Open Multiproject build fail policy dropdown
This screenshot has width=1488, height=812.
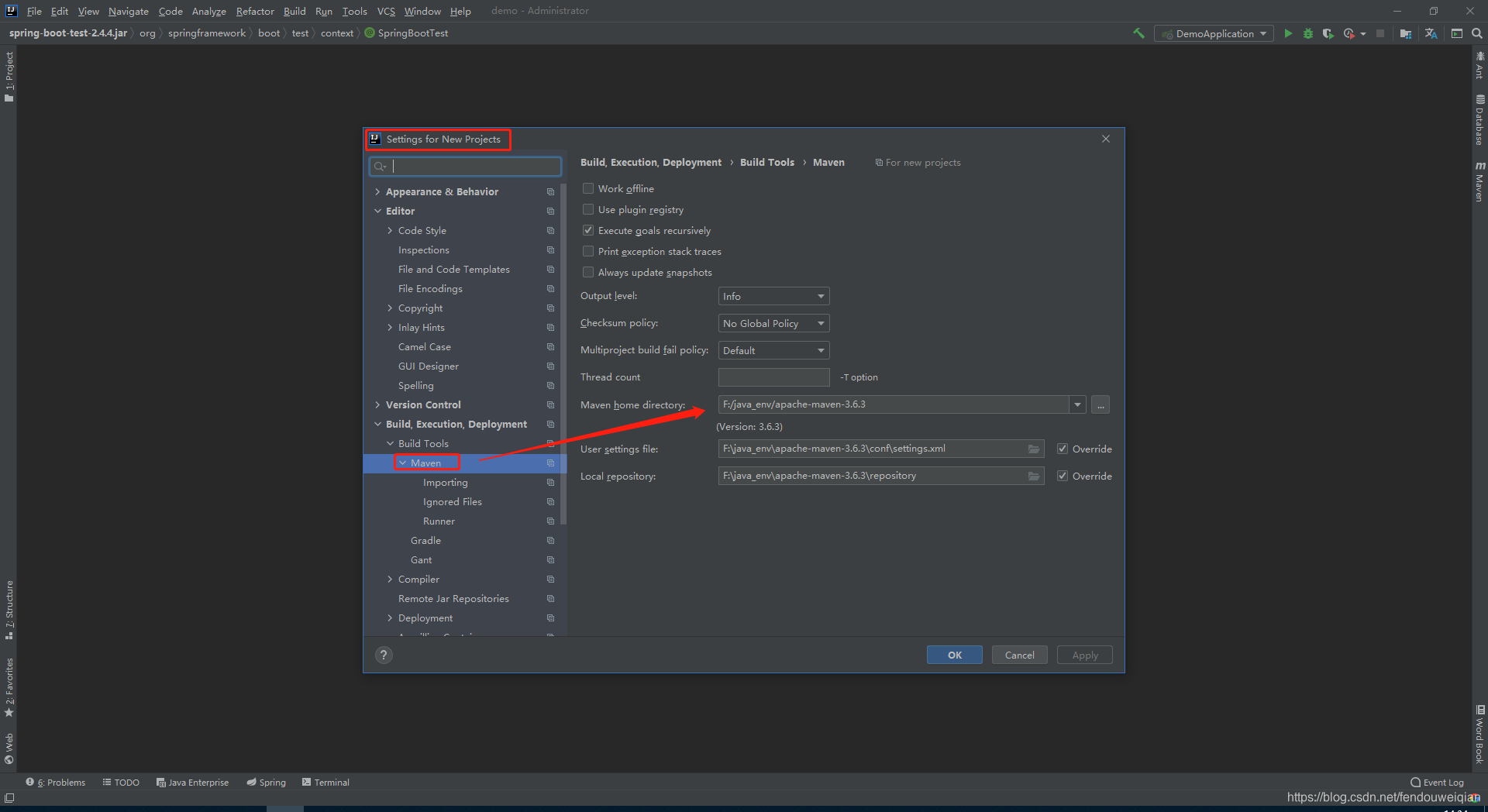[773, 350]
